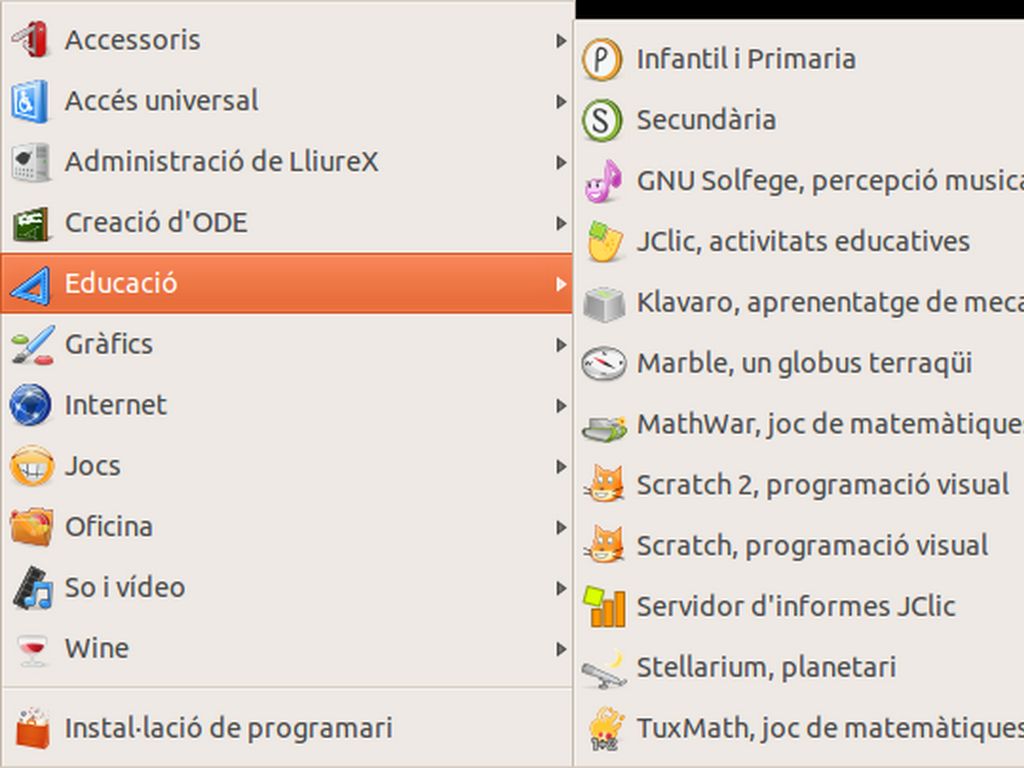The image size is (1024, 768).
Task: Click the GNU Solfege music note icon
Action: click(603, 181)
